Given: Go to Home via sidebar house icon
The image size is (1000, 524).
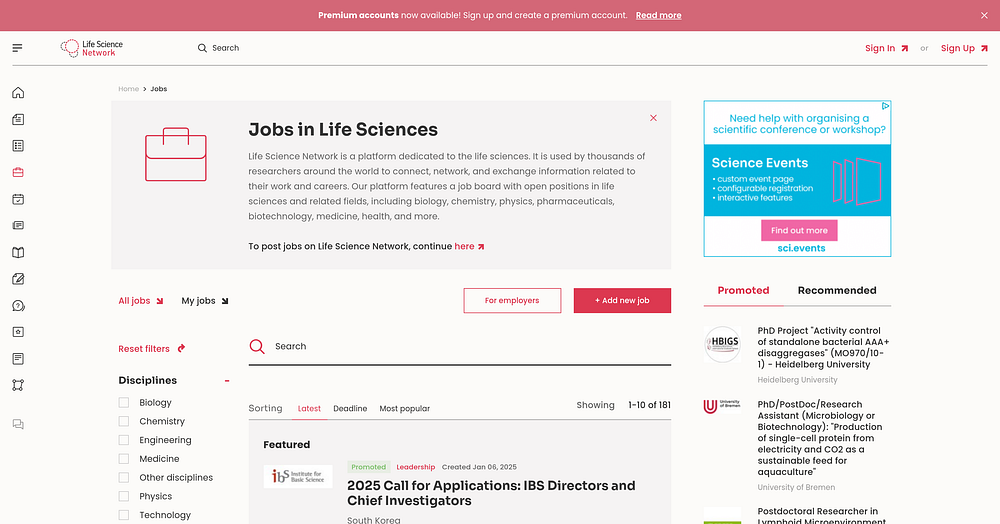Looking at the screenshot, I should pos(18,93).
